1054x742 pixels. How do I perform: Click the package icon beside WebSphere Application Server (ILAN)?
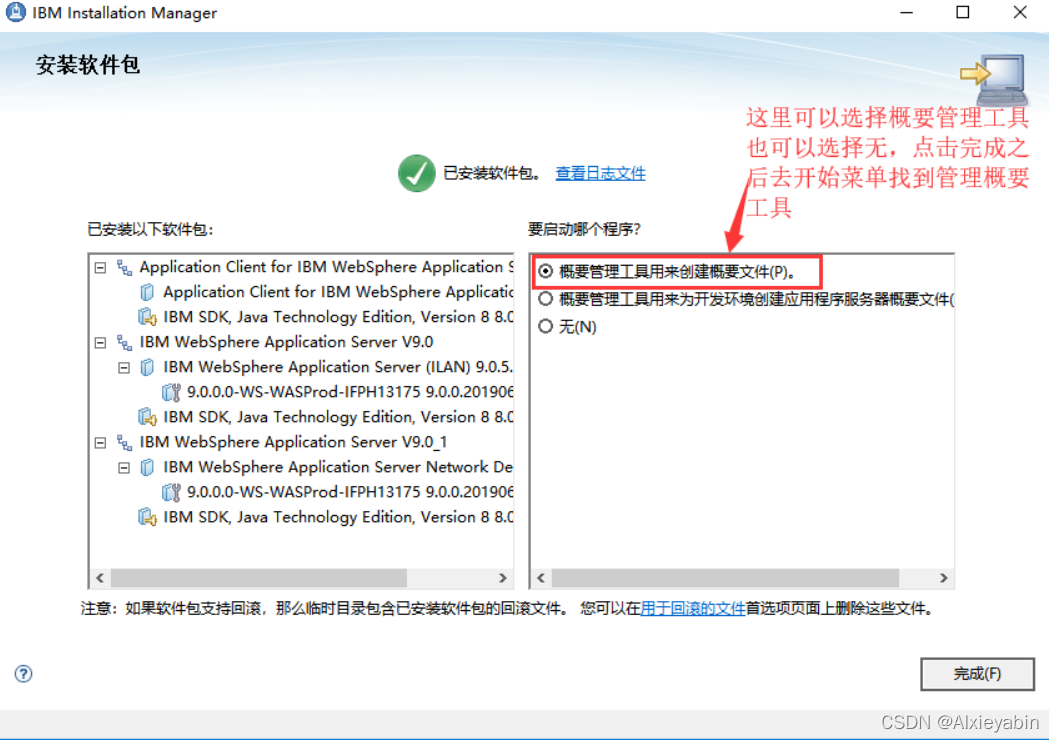(146, 366)
